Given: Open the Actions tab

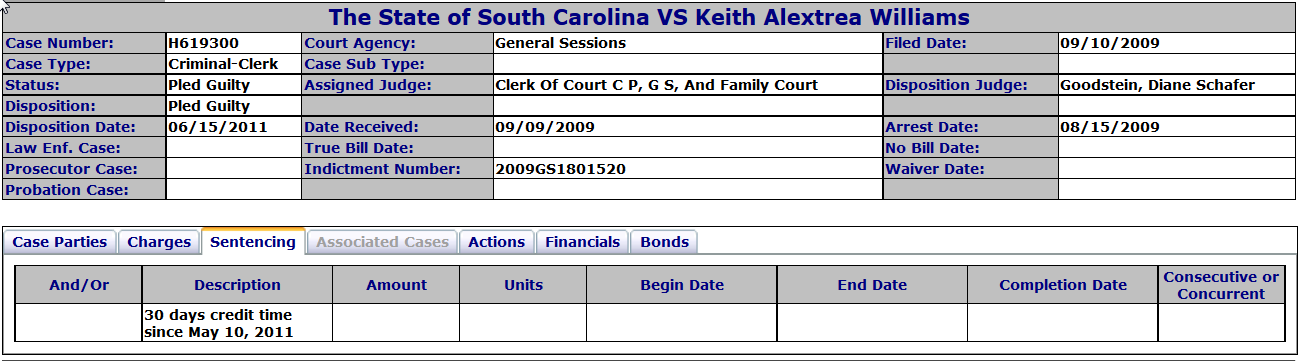Looking at the screenshot, I should pos(496,242).
